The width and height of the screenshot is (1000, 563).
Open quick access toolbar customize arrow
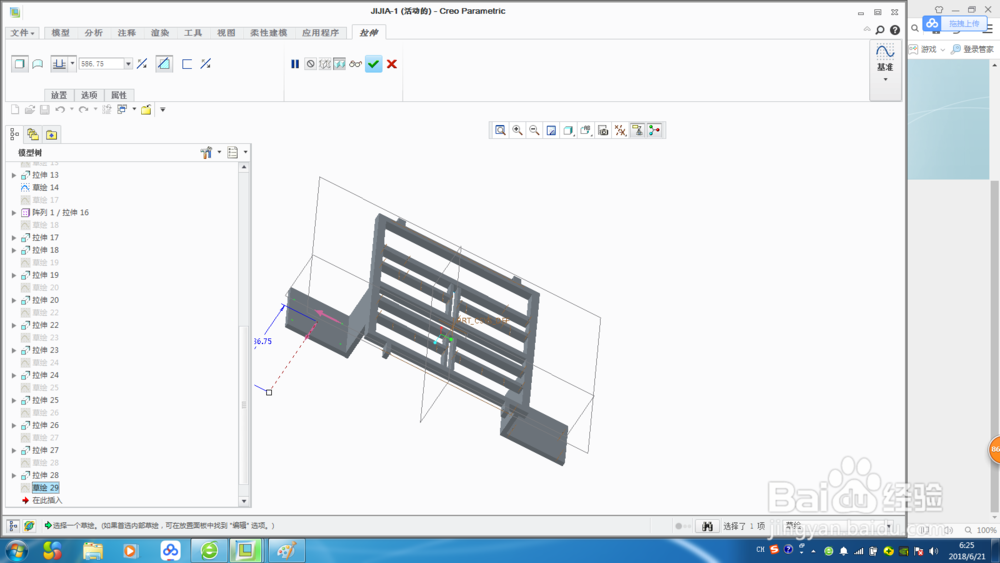[163, 110]
